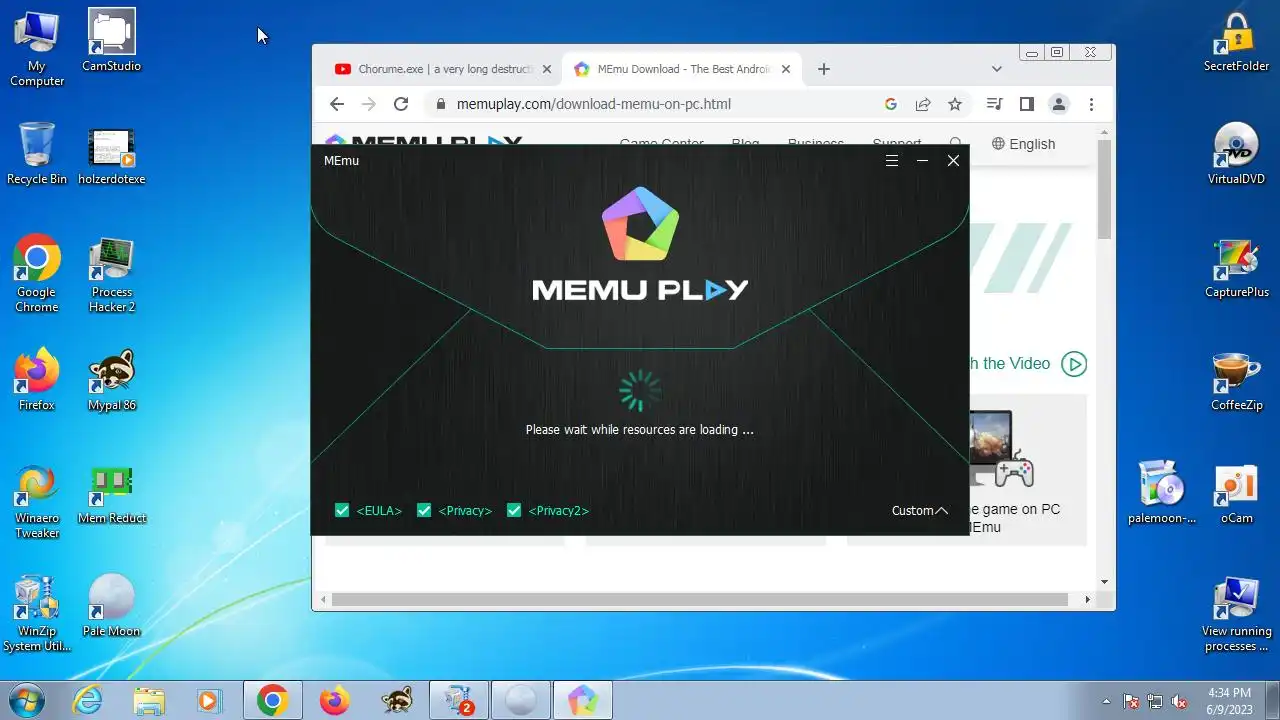Select SecretFolder desktop icon

(x=1237, y=40)
